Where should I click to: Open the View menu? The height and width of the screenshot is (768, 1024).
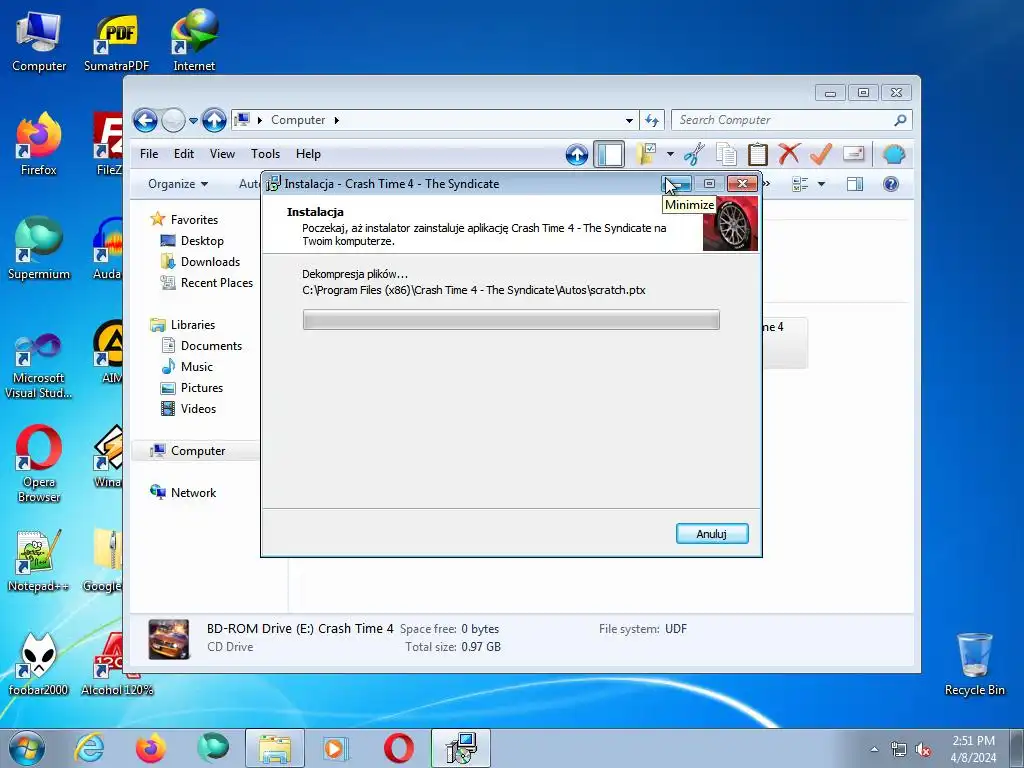click(222, 154)
